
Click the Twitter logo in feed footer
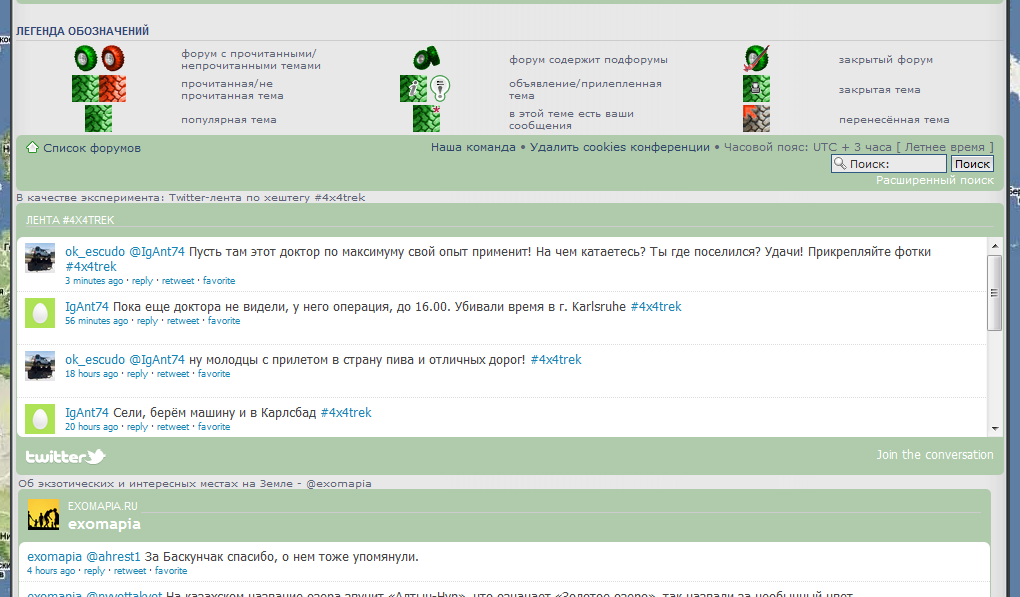coord(65,457)
